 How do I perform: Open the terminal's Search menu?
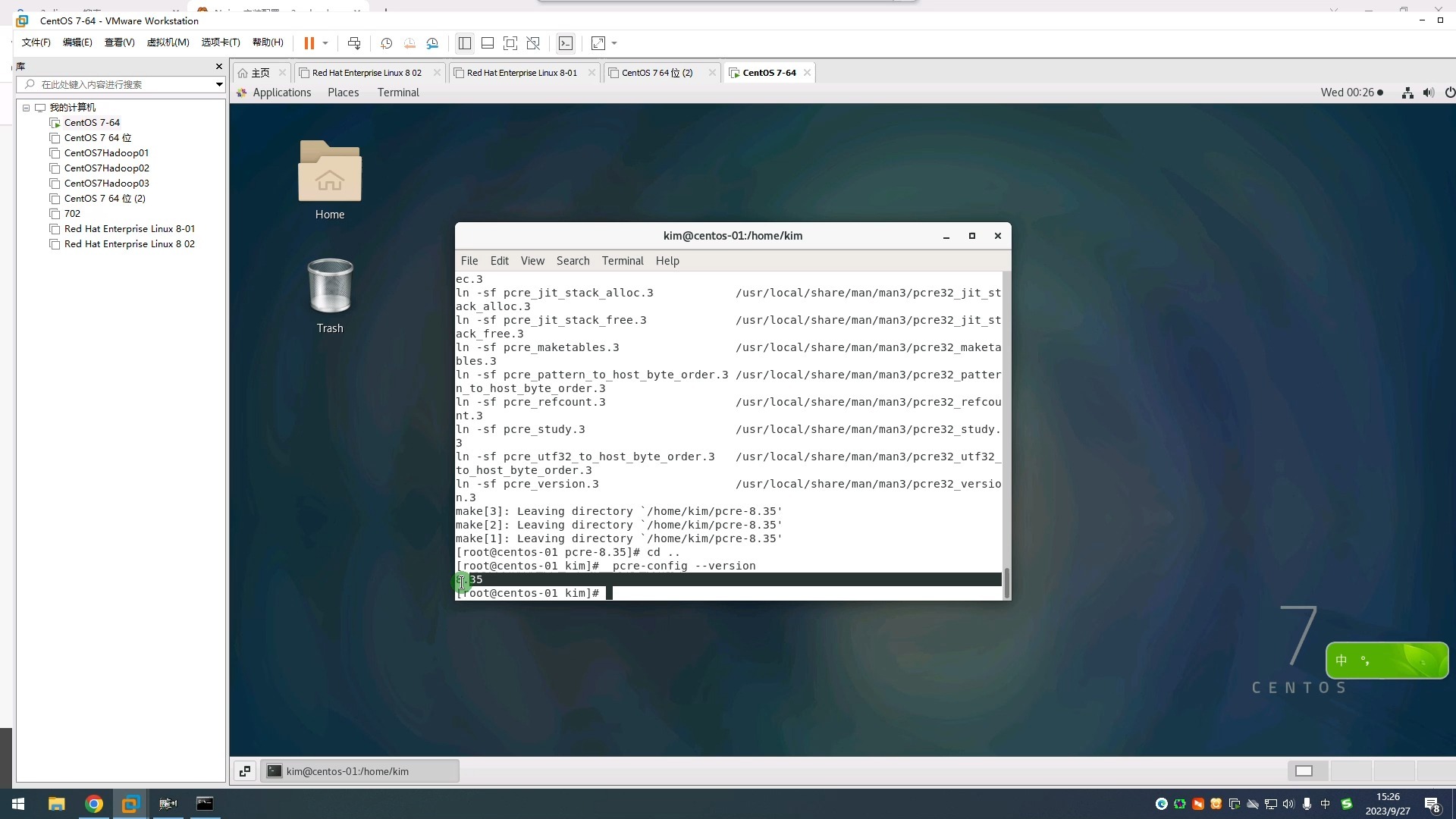573,261
